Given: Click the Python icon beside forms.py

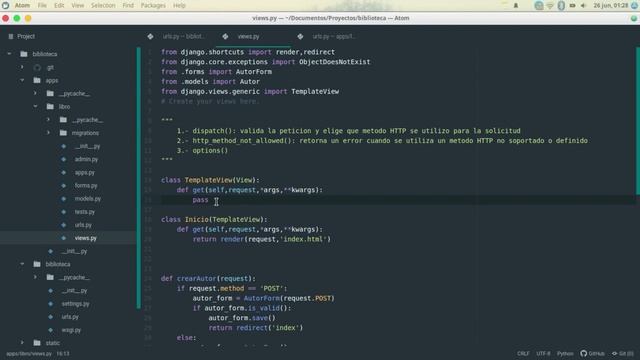Looking at the screenshot, I should 63,185.
